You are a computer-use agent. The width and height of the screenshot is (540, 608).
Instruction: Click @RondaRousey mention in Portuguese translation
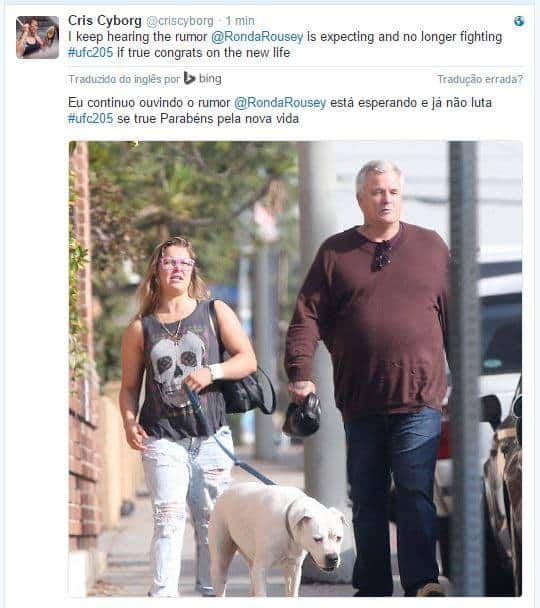[280, 103]
